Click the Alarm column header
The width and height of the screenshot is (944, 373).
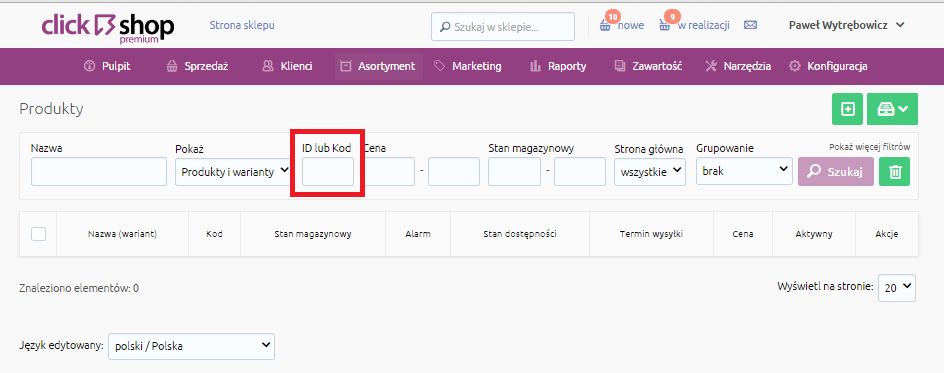[418, 234]
